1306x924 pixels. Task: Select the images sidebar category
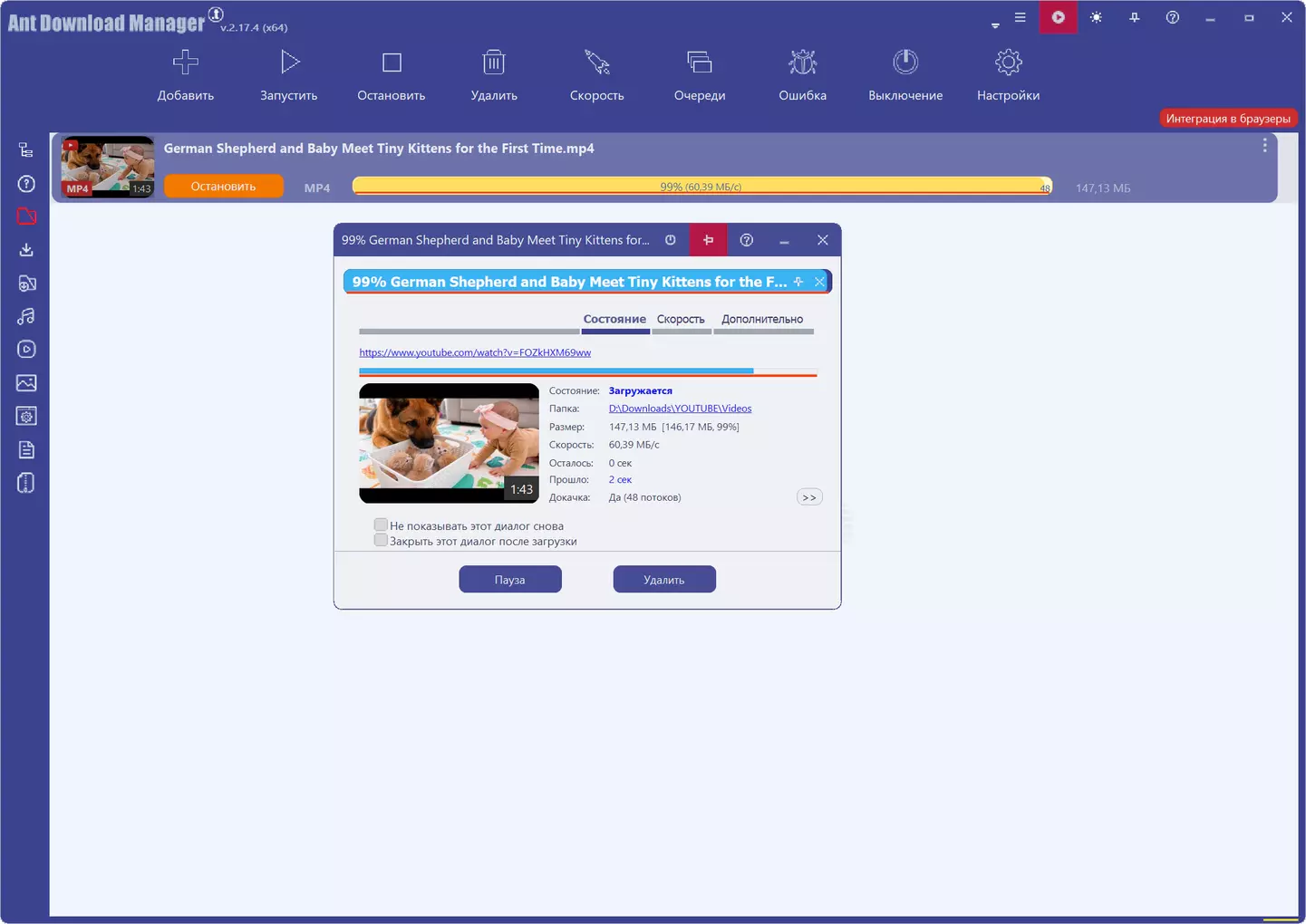26,383
